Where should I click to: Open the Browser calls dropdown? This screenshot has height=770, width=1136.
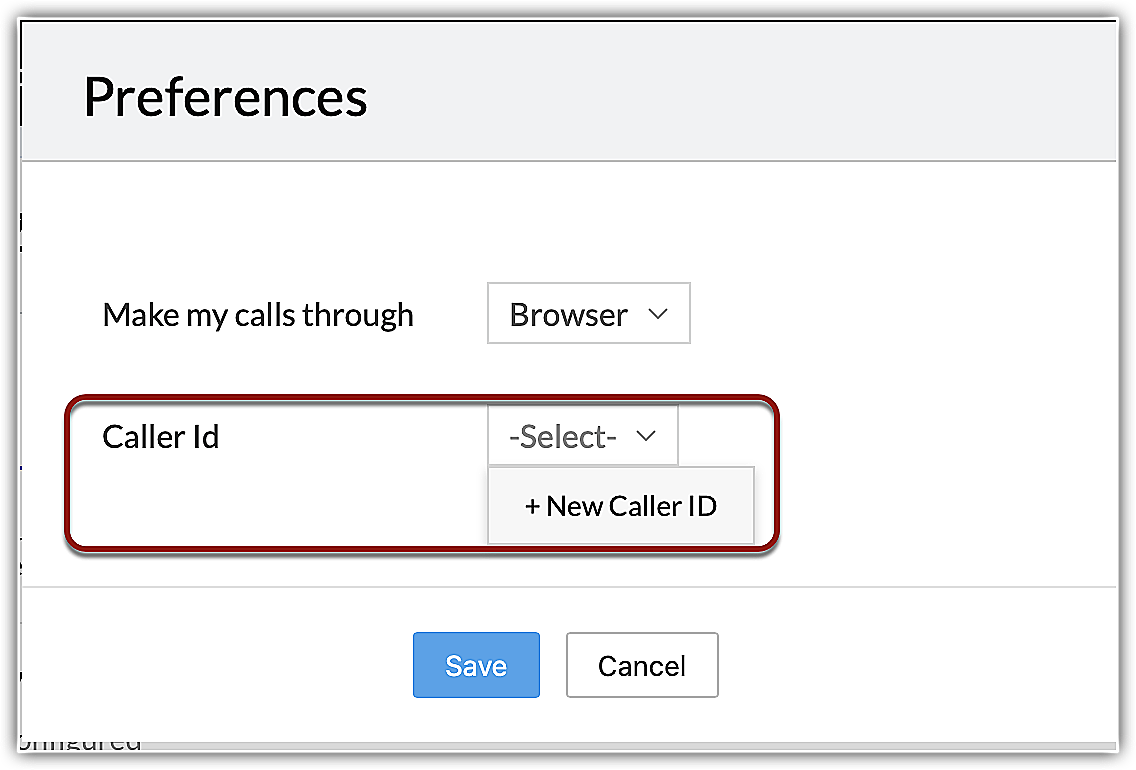tap(588, 315)
